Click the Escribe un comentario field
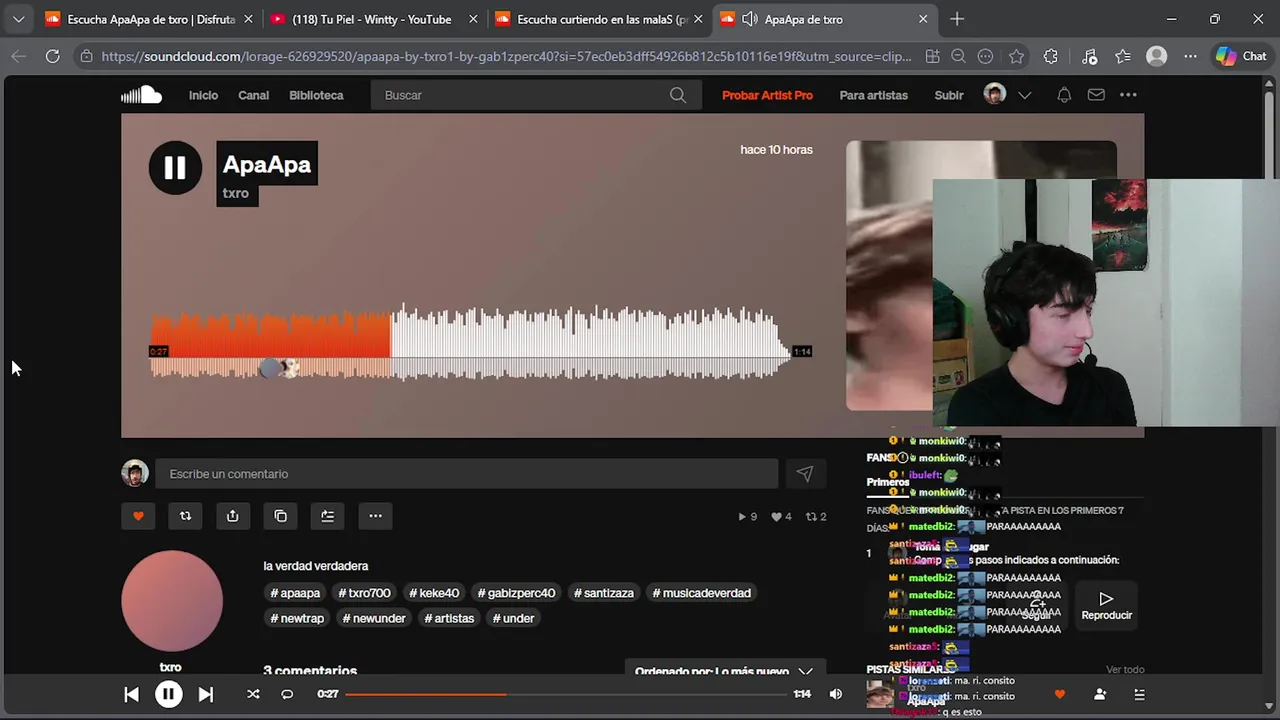1280x720 pixels. coord(466,474)
